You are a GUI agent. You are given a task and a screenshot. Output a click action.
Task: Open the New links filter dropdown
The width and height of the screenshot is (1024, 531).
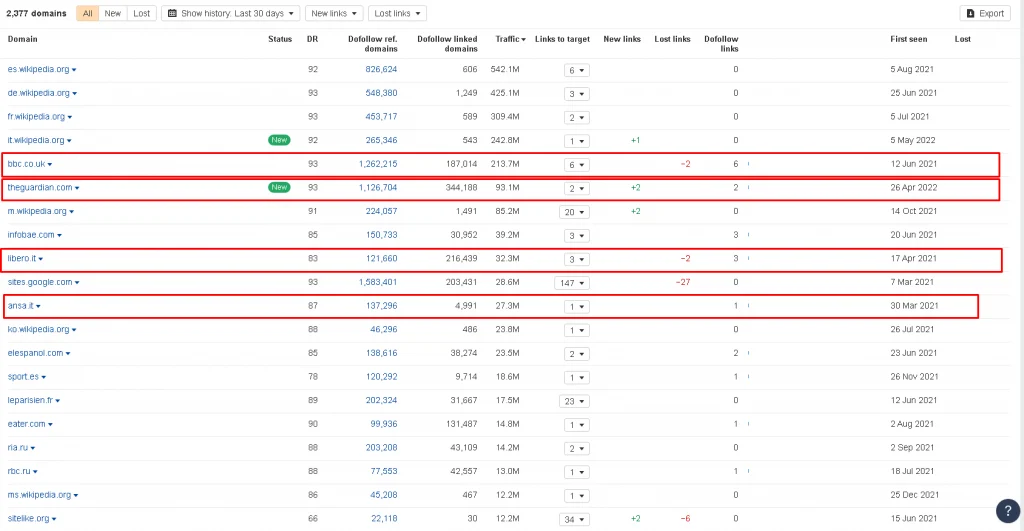pos(334,13)
